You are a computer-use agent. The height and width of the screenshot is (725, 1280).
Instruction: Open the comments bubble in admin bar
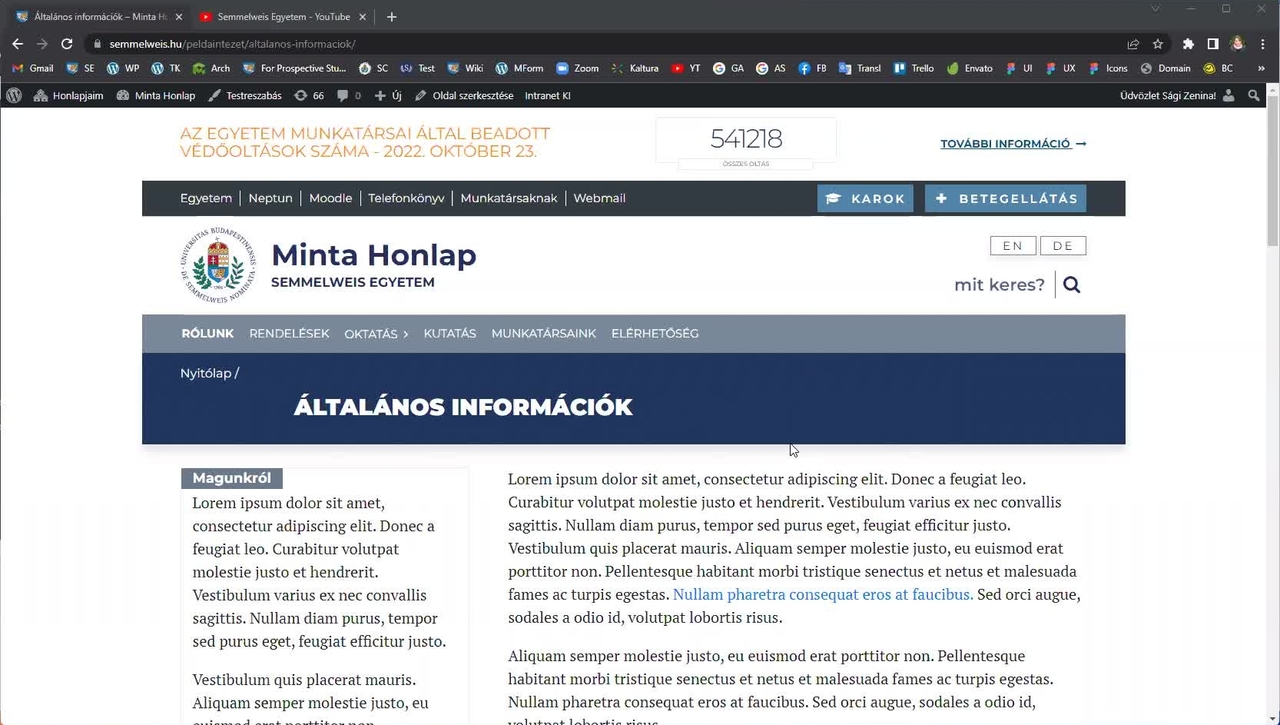pyautogui.click(x=349, y=96)
